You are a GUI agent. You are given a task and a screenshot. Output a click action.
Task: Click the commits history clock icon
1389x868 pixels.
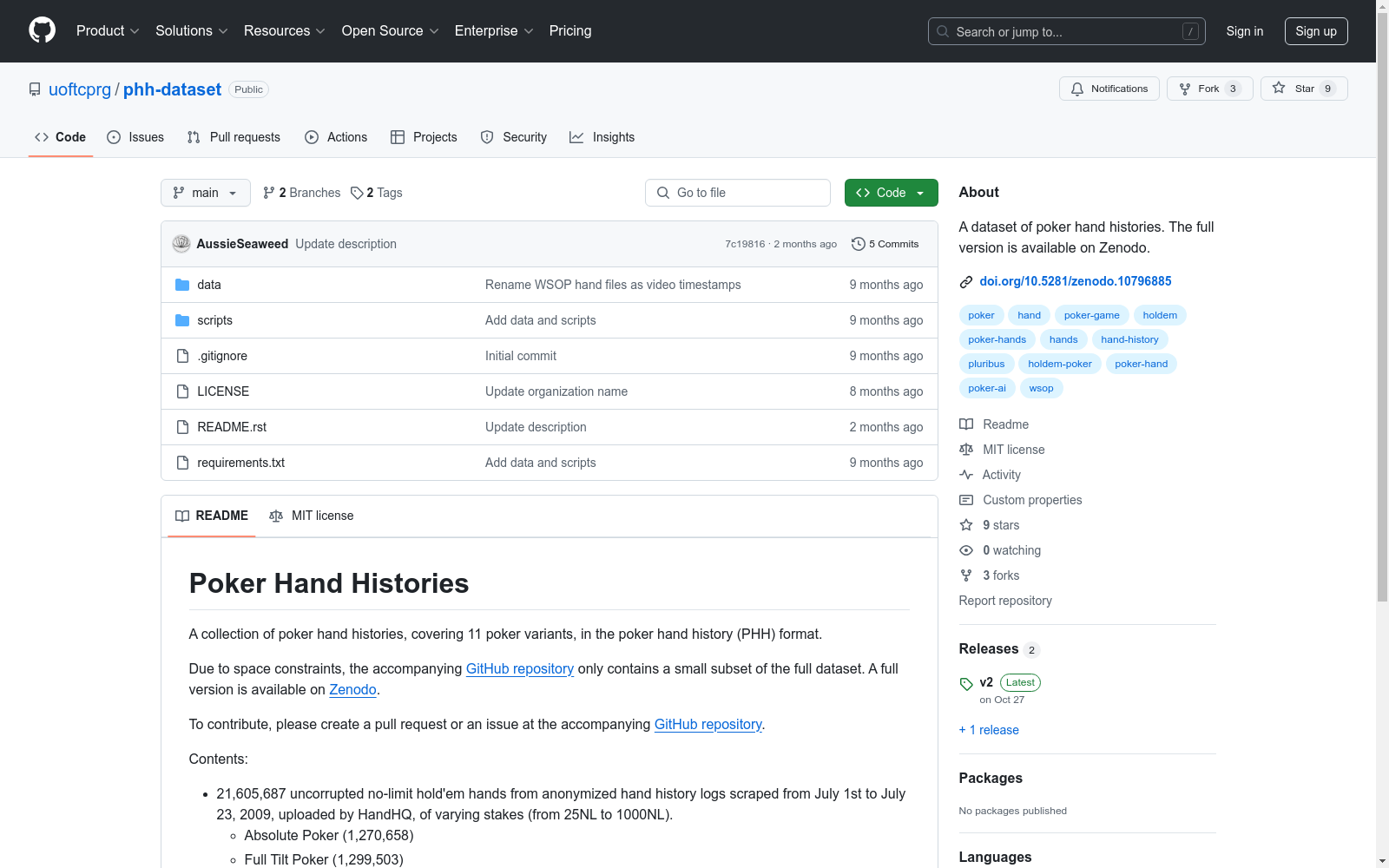pos(859,244)
